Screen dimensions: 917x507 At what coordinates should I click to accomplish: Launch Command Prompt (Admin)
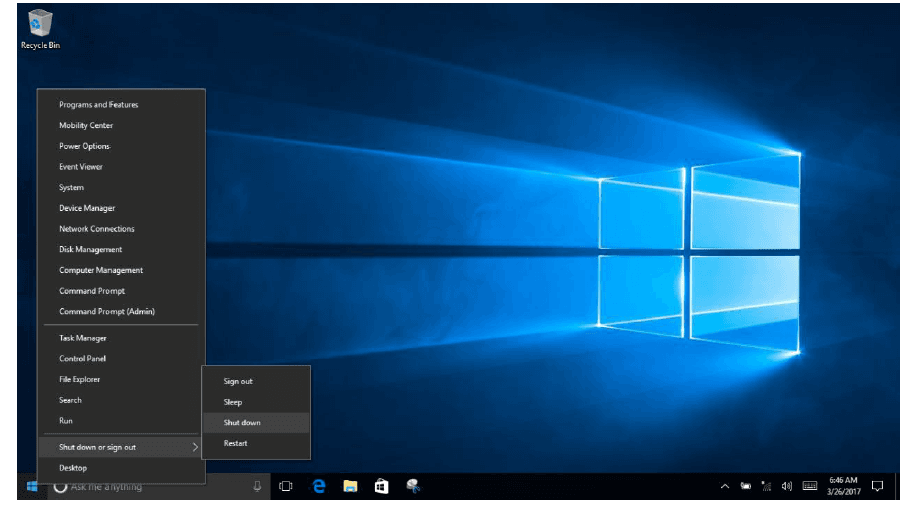[107, 312]
